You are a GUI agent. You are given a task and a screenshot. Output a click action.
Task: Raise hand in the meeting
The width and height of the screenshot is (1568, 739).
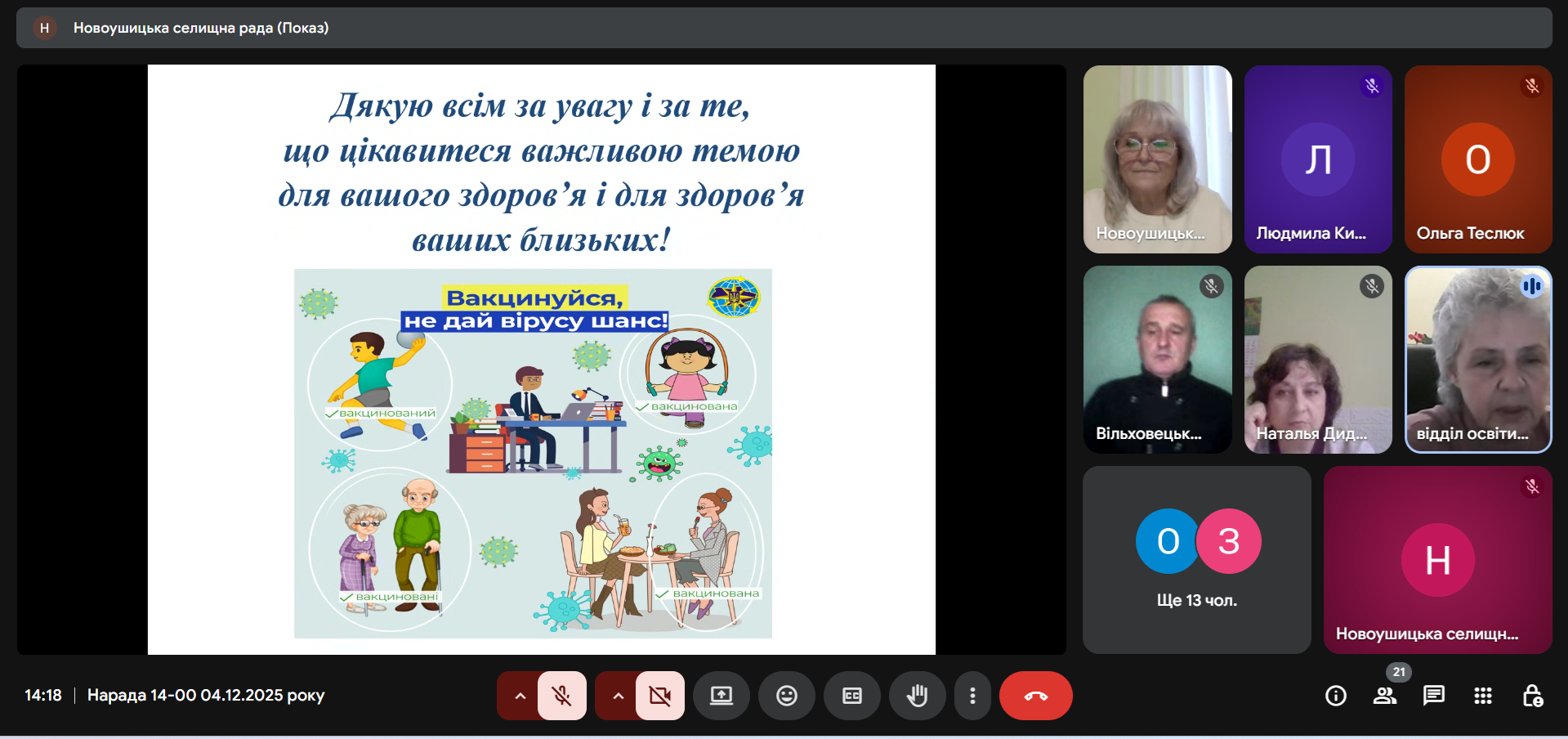[x=917, y=696]
